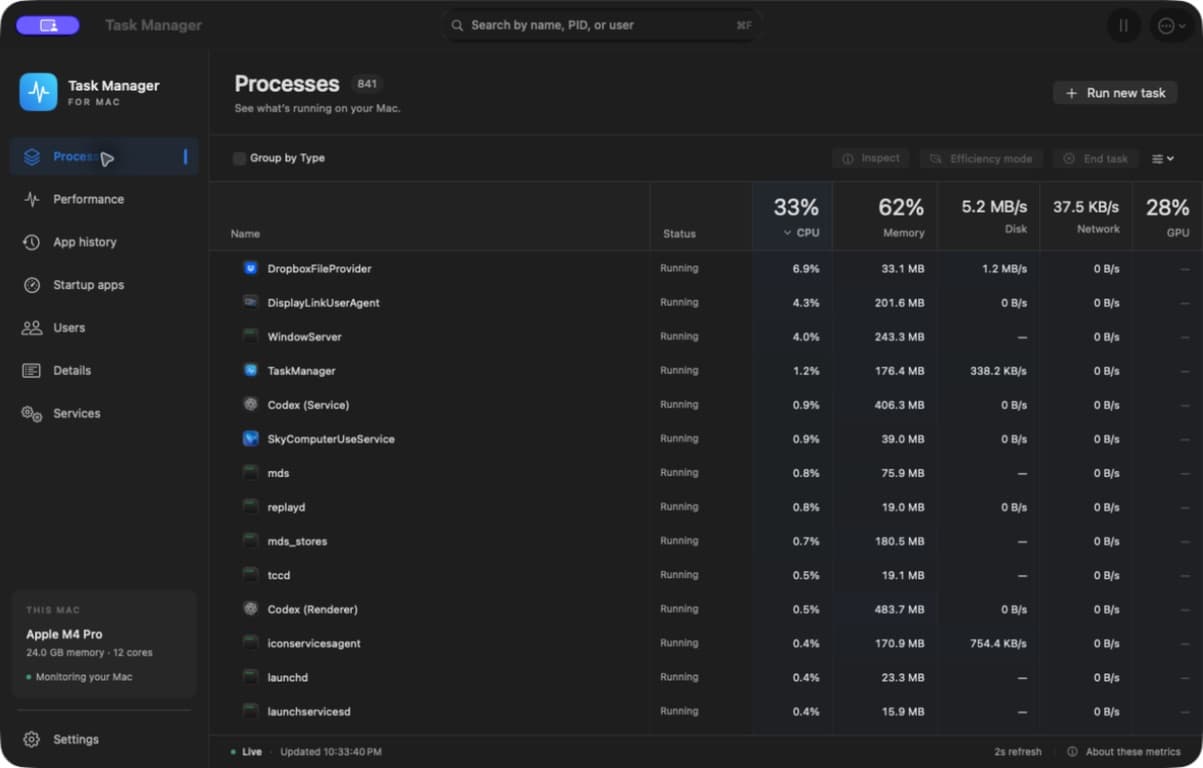This screenshot has width=1203, height=768.
Task: Open the more options ellipsis menu
Action: (x=1170, y=26)
